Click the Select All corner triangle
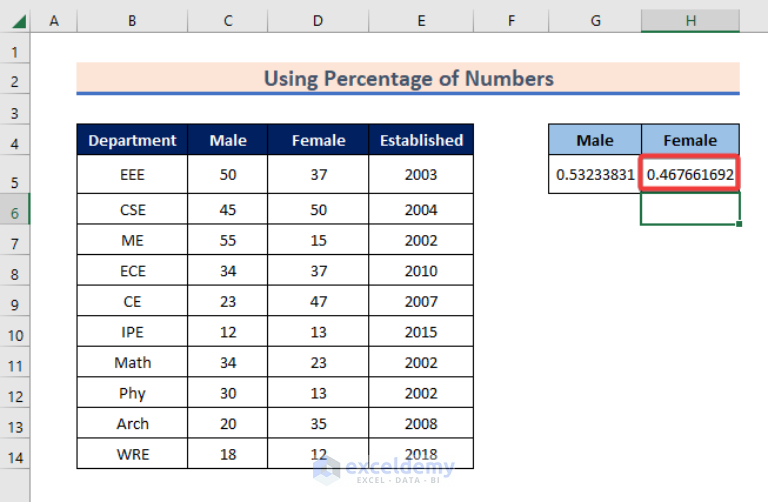 pyautogui.click(x=19, y=22)
